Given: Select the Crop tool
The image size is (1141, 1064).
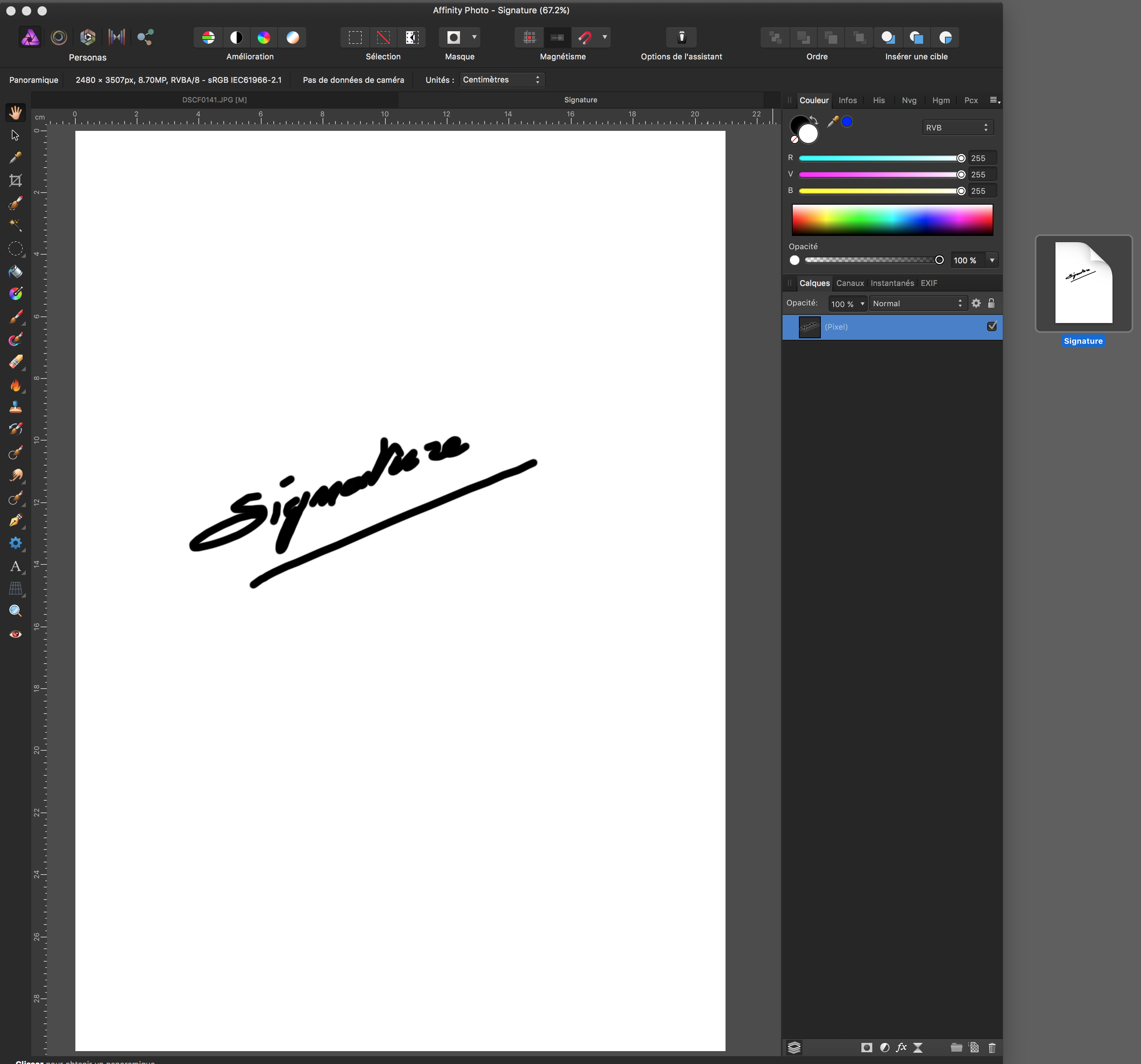Looking at the screenshot, I should [x=16, y=180].
